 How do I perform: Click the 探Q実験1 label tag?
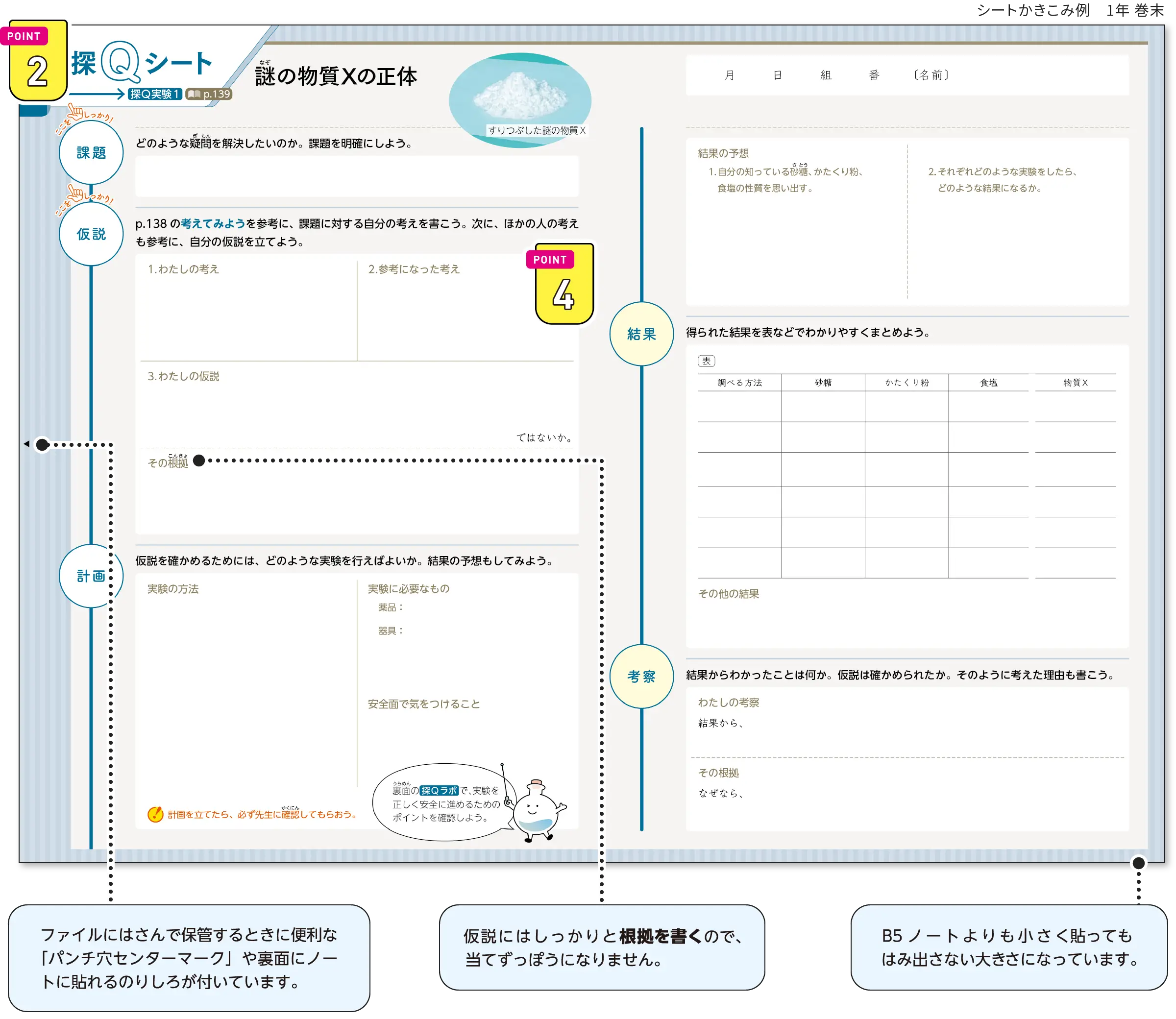click(155, 94)
